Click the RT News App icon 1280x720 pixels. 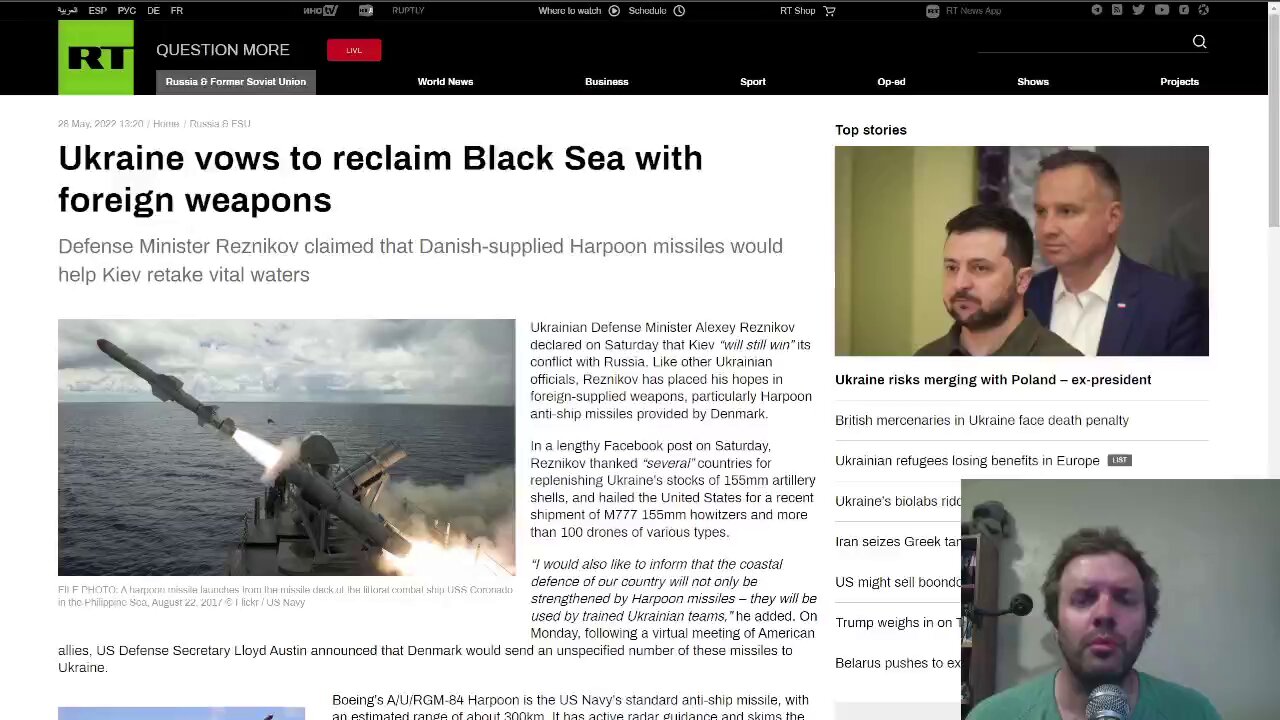(932, 10)
